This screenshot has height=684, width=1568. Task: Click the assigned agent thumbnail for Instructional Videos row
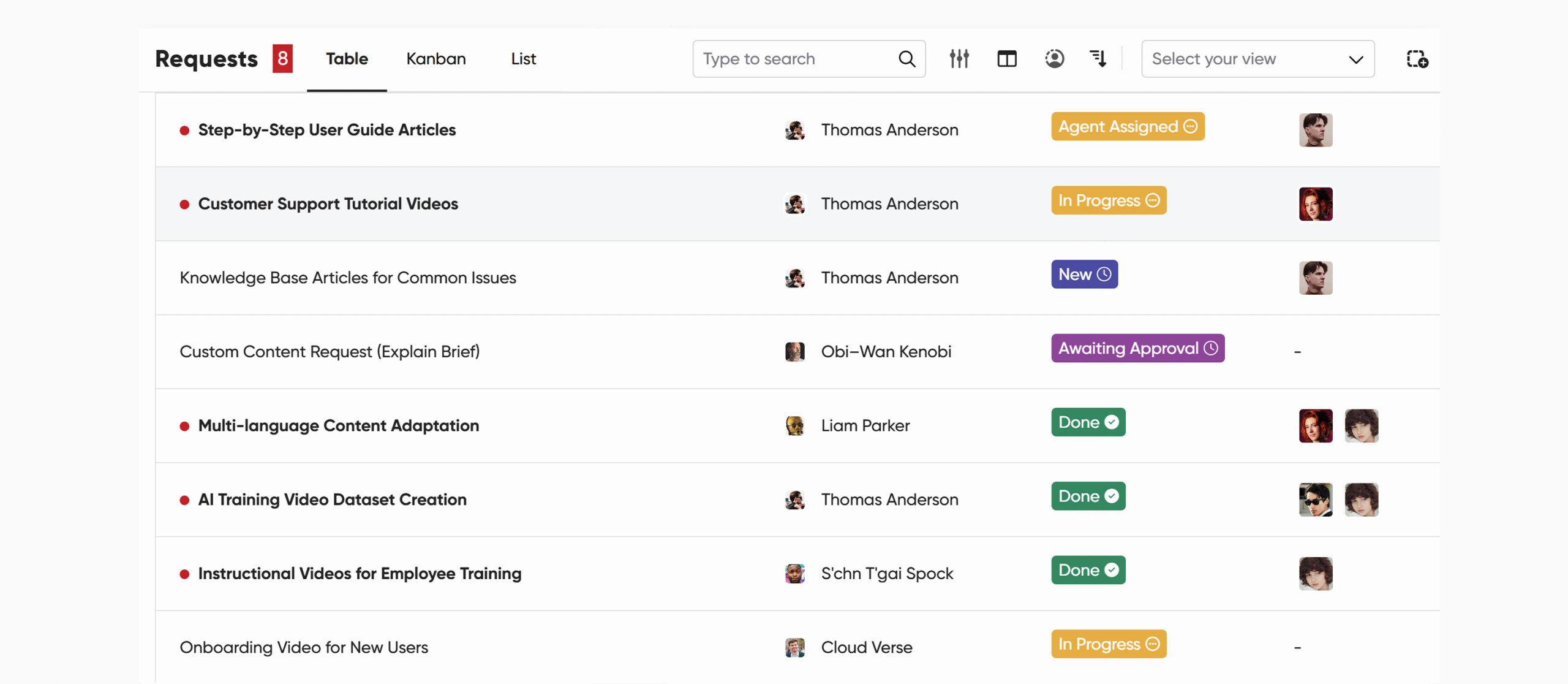(x=1315, y=574)
